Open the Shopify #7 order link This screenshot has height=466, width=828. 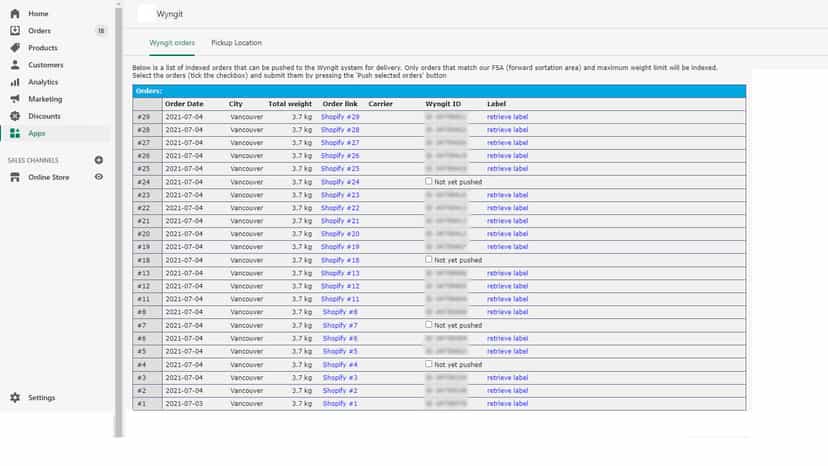[340, 325]
